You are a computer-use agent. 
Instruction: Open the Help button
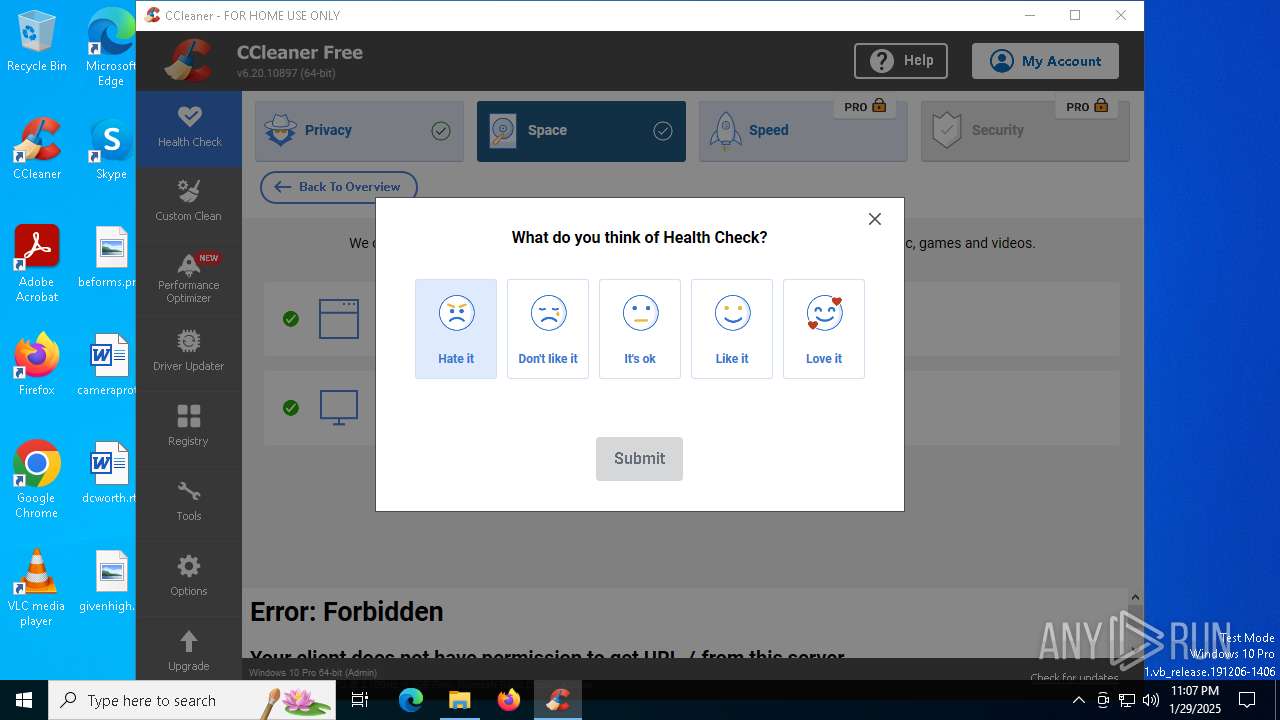[901, 61]
